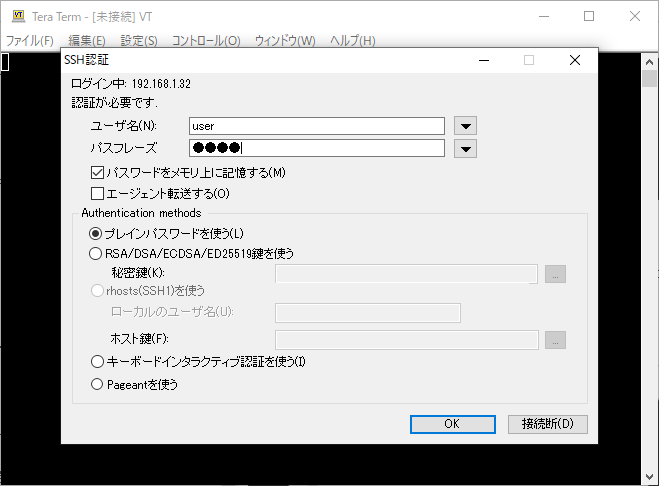Expand the パスフレーズ dropdown arrow
The height and width of the screenshot is (486, 659).
tap(465, 148)
